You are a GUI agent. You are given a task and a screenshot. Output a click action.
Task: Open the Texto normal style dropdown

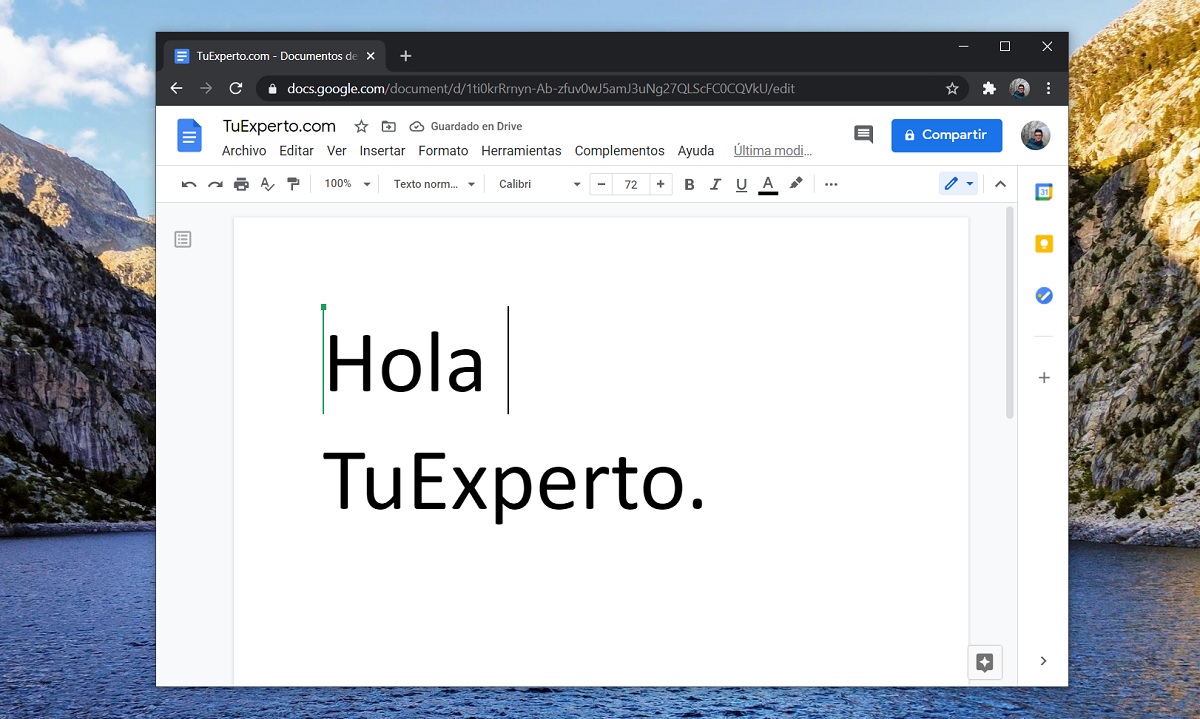coord(434,184)
